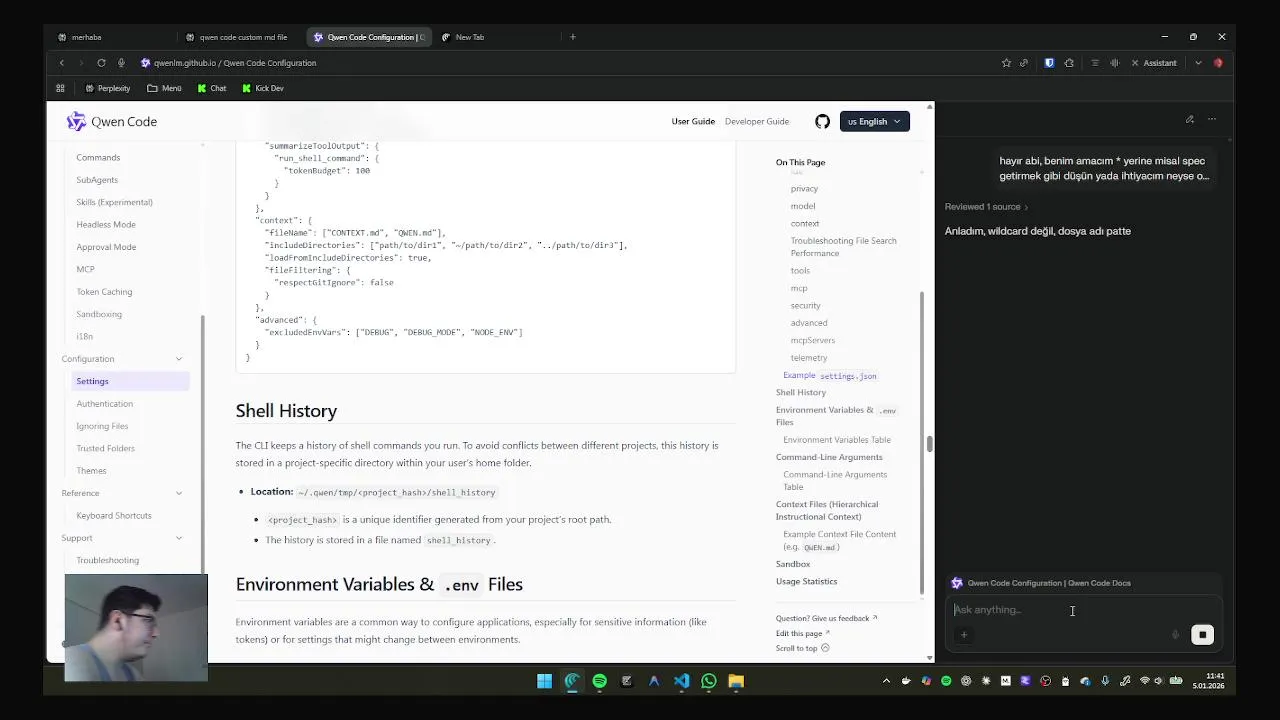Viewport: 1280px width, 720px height.
Task: Collapse the Support sidebar section
Action: pos(179,538)
